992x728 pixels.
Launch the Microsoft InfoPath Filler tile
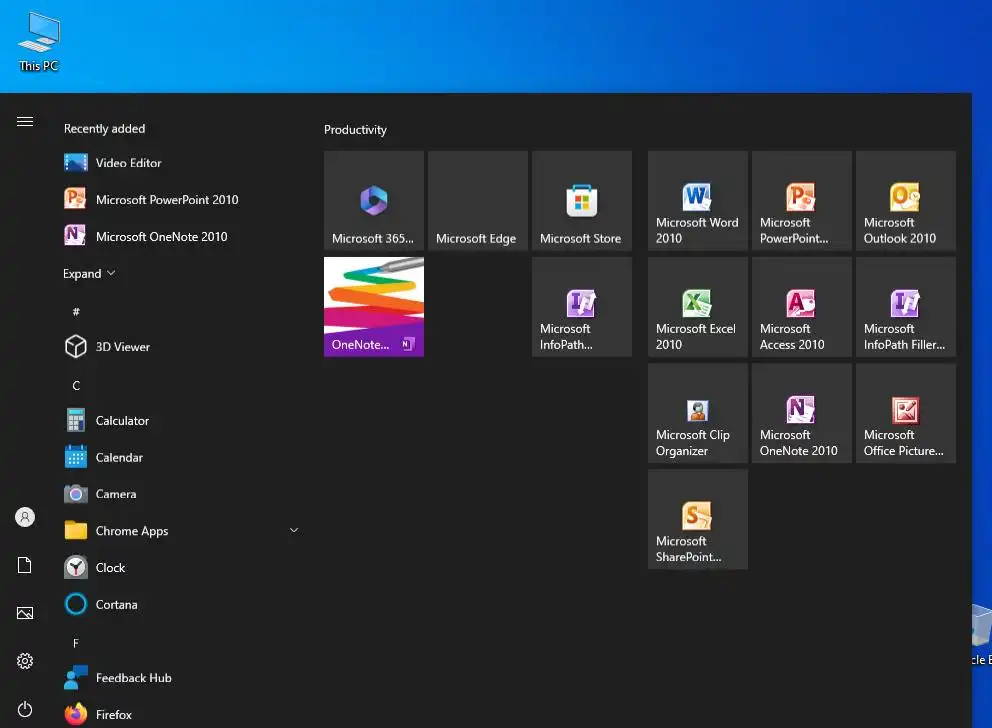pos(906,307)
